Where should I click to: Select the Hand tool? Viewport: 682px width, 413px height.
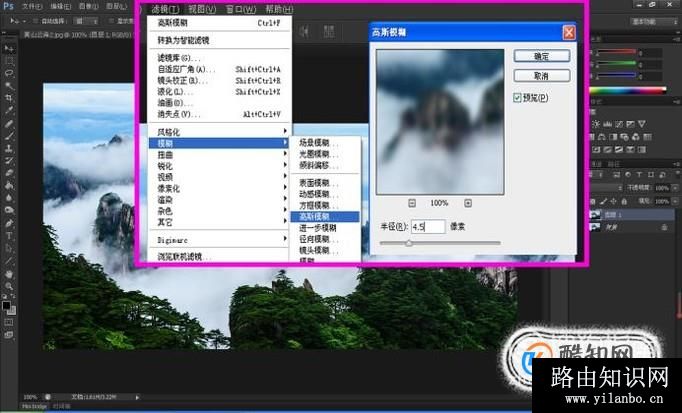pyautogui.click(x=9, y=274)
